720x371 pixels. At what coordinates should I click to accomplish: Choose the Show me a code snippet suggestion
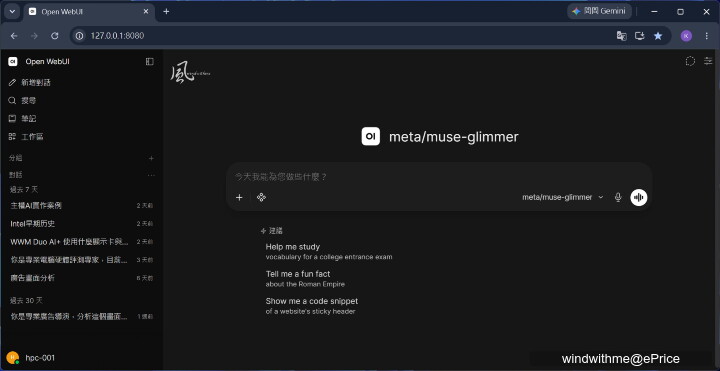point(311,306)
